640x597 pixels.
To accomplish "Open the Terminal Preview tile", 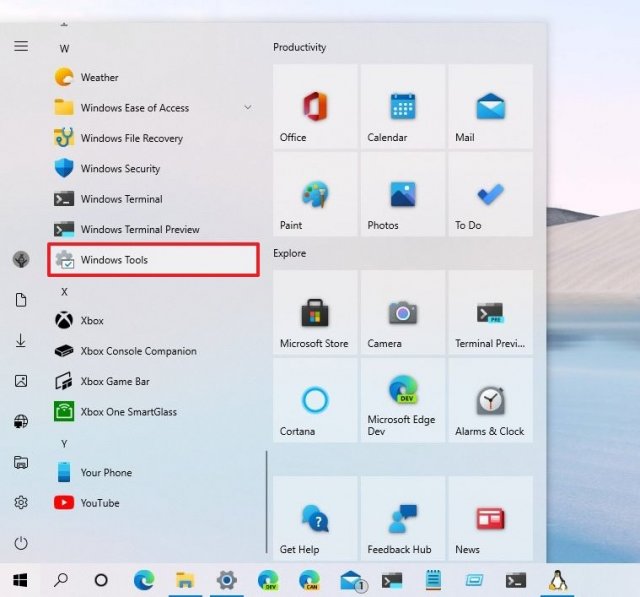I will 491,312.
